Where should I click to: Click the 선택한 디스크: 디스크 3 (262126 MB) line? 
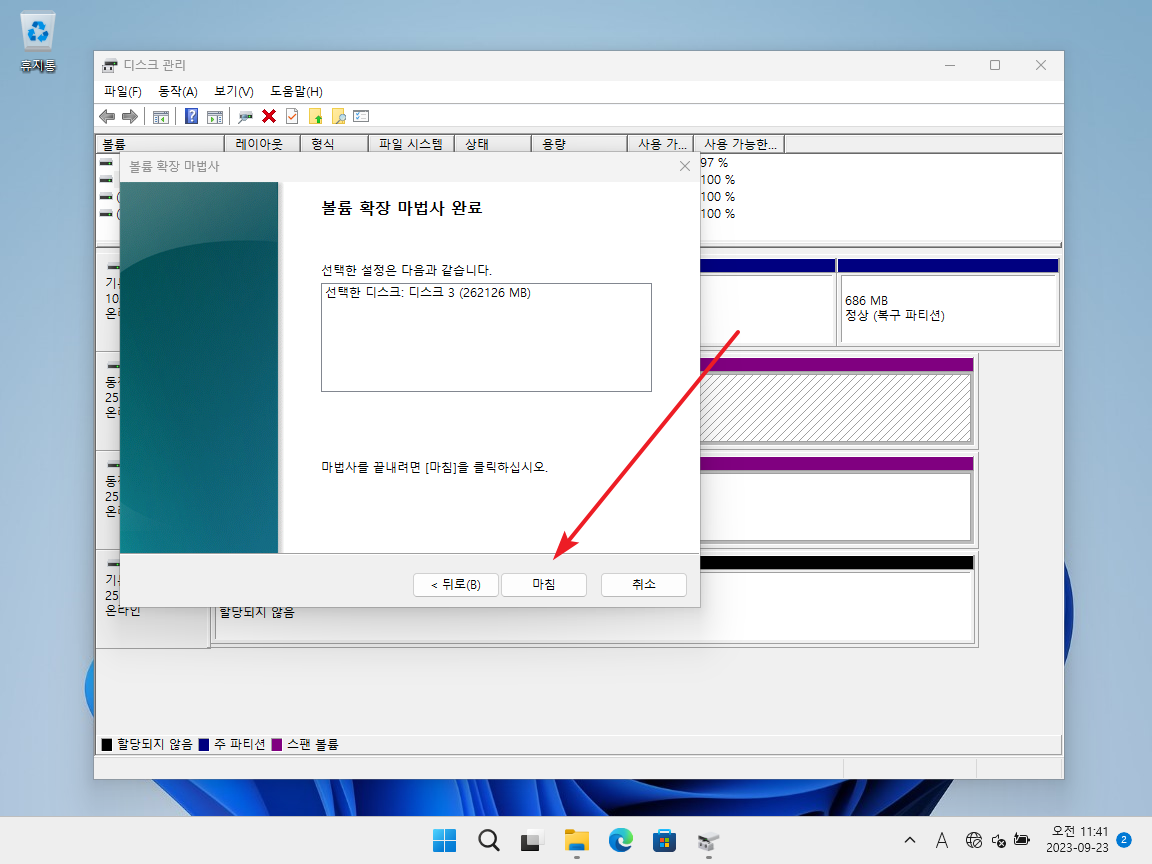point(428,292)
